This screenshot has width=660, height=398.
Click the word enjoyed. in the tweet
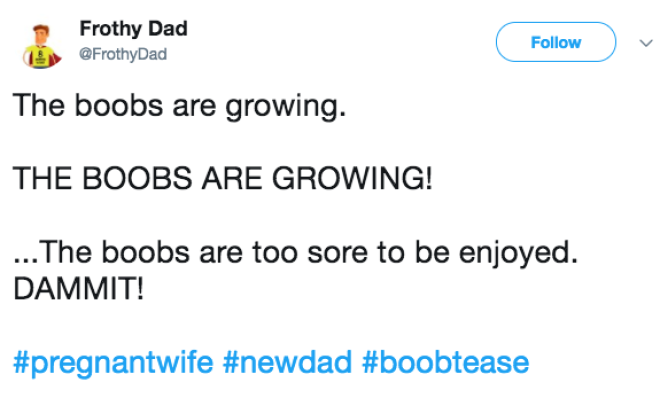tap(518, 254)
